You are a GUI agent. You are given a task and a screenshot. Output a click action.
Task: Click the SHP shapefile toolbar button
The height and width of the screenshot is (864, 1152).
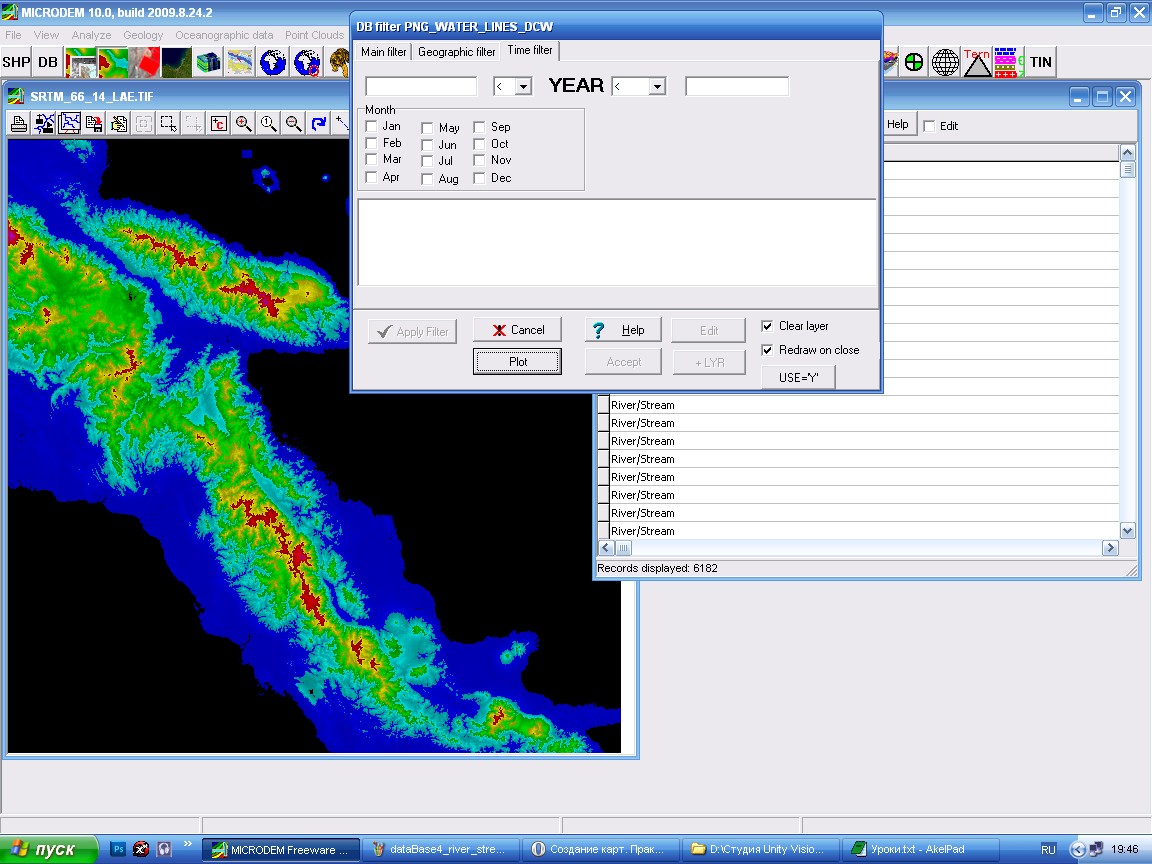click(x=16, y=62)
